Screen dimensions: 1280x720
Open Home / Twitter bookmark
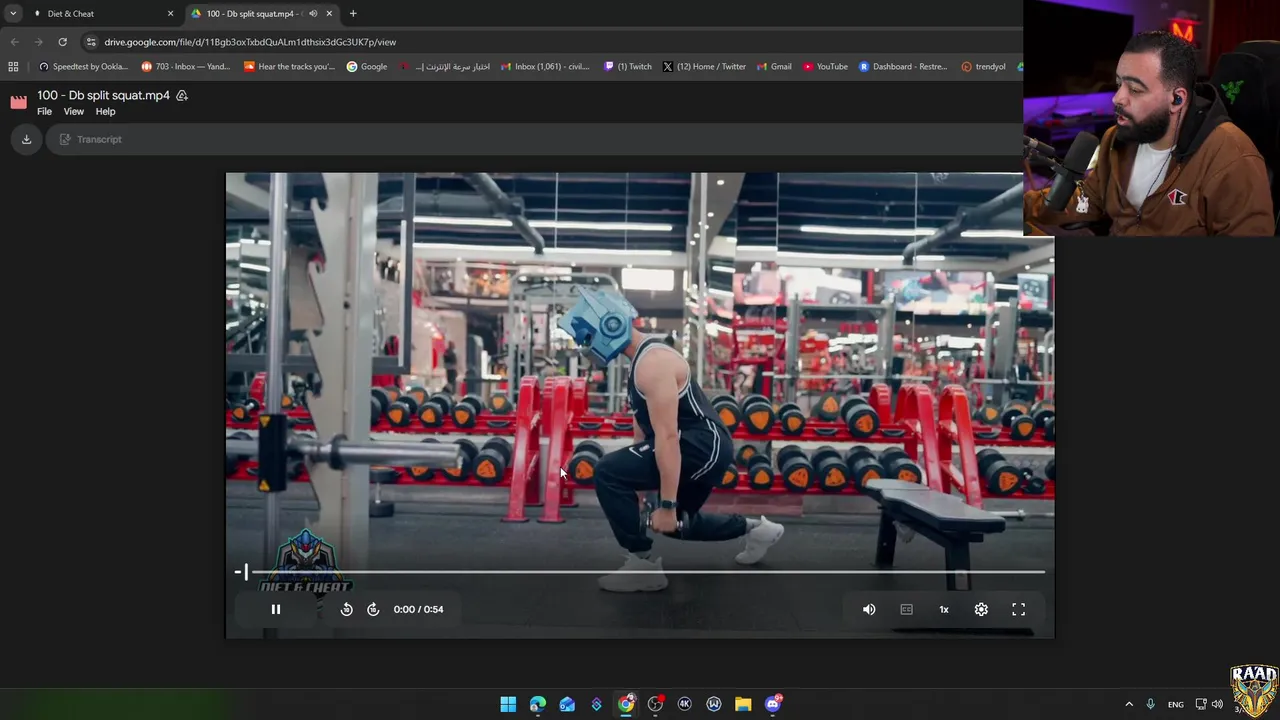coord(704,67)
